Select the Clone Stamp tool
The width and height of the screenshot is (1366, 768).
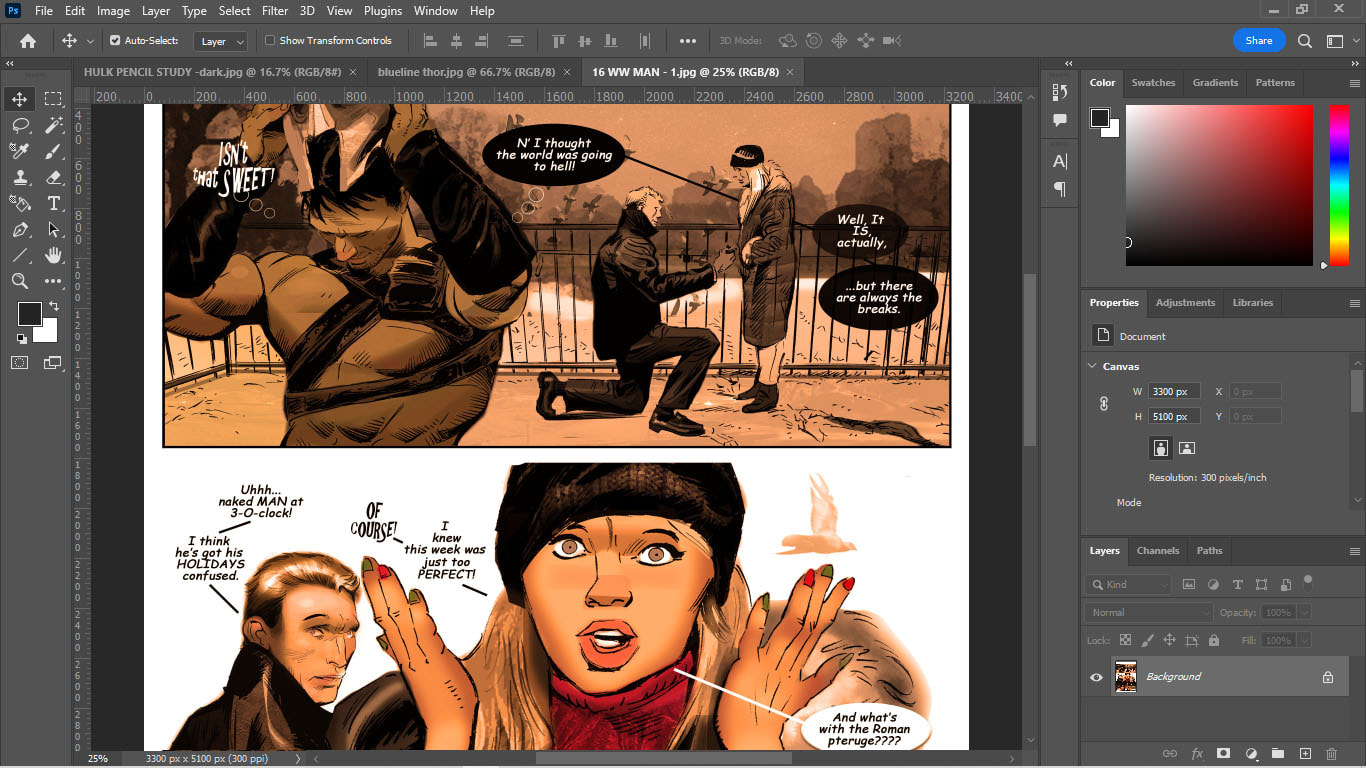[x=19, y=177]
